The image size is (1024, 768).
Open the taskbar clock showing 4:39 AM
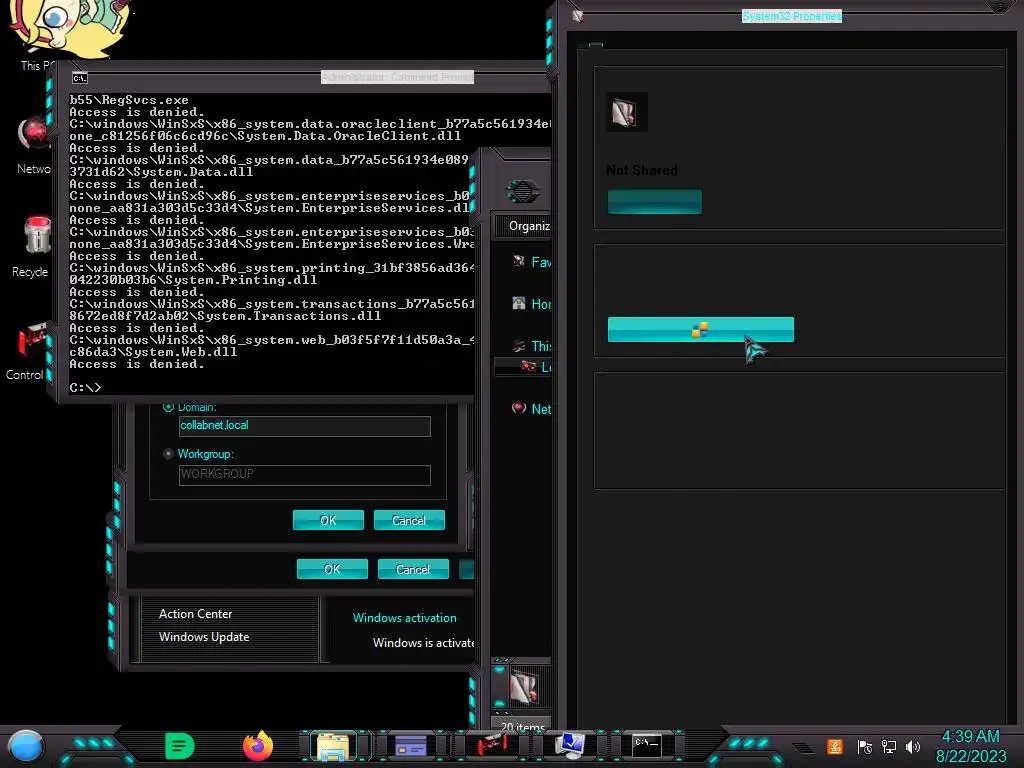pyautogui.click(x=971, y=746)
